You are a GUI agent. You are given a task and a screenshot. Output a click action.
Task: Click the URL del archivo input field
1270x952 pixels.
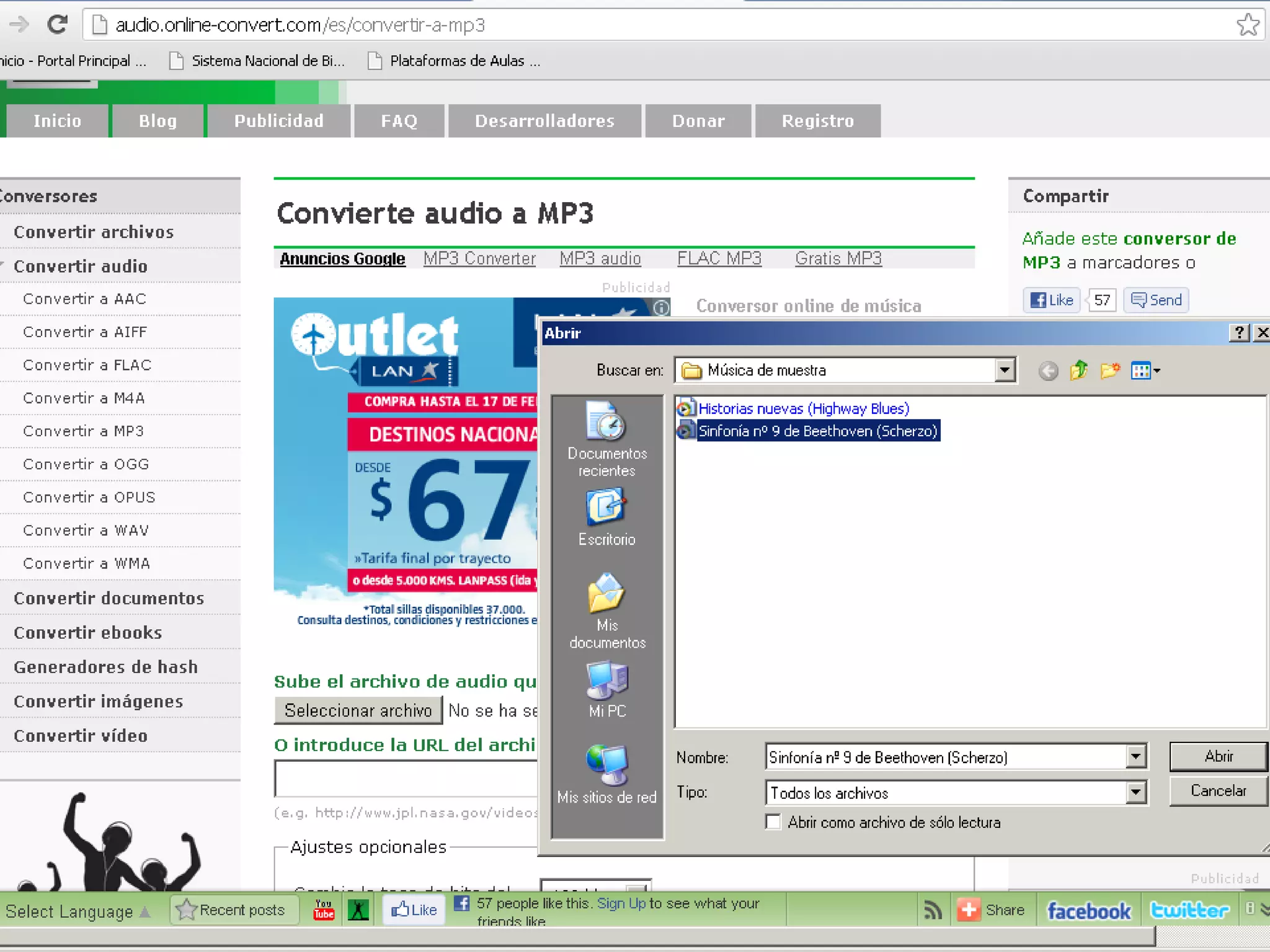coord(406,777)
